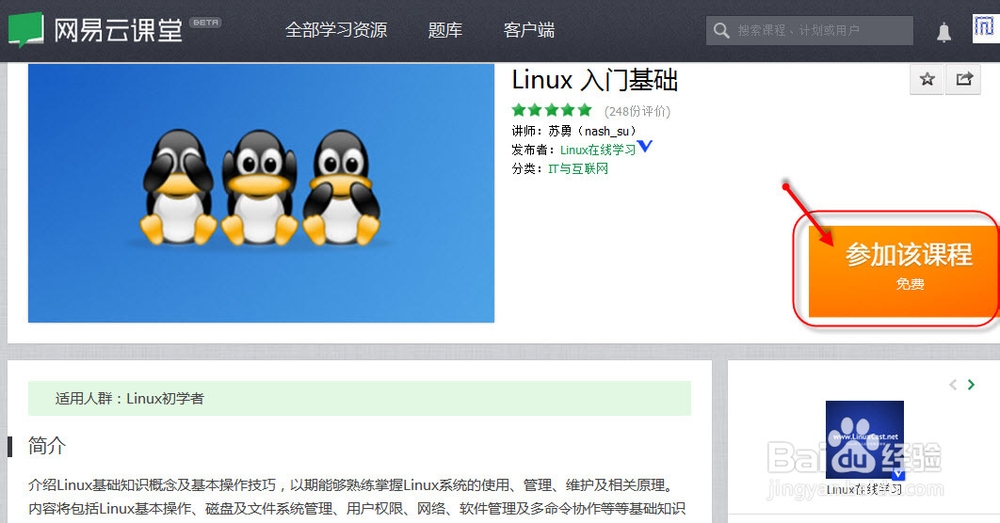Click the BETA badge beside the logo
Screen dimensions: 1000x523
point(205,22)
